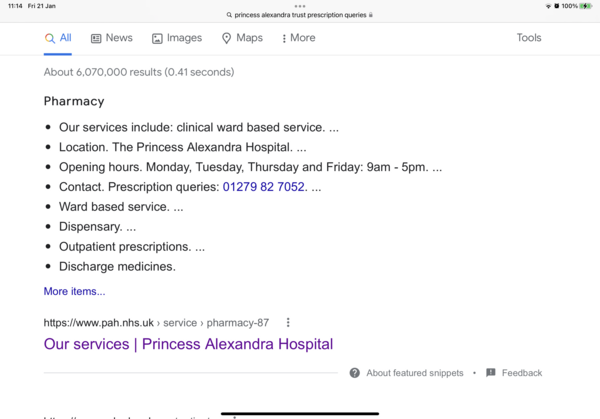Tap the Wi-Fi icon in status bar
This screenshot has width=600, height=419.
[x=548, y=6]
